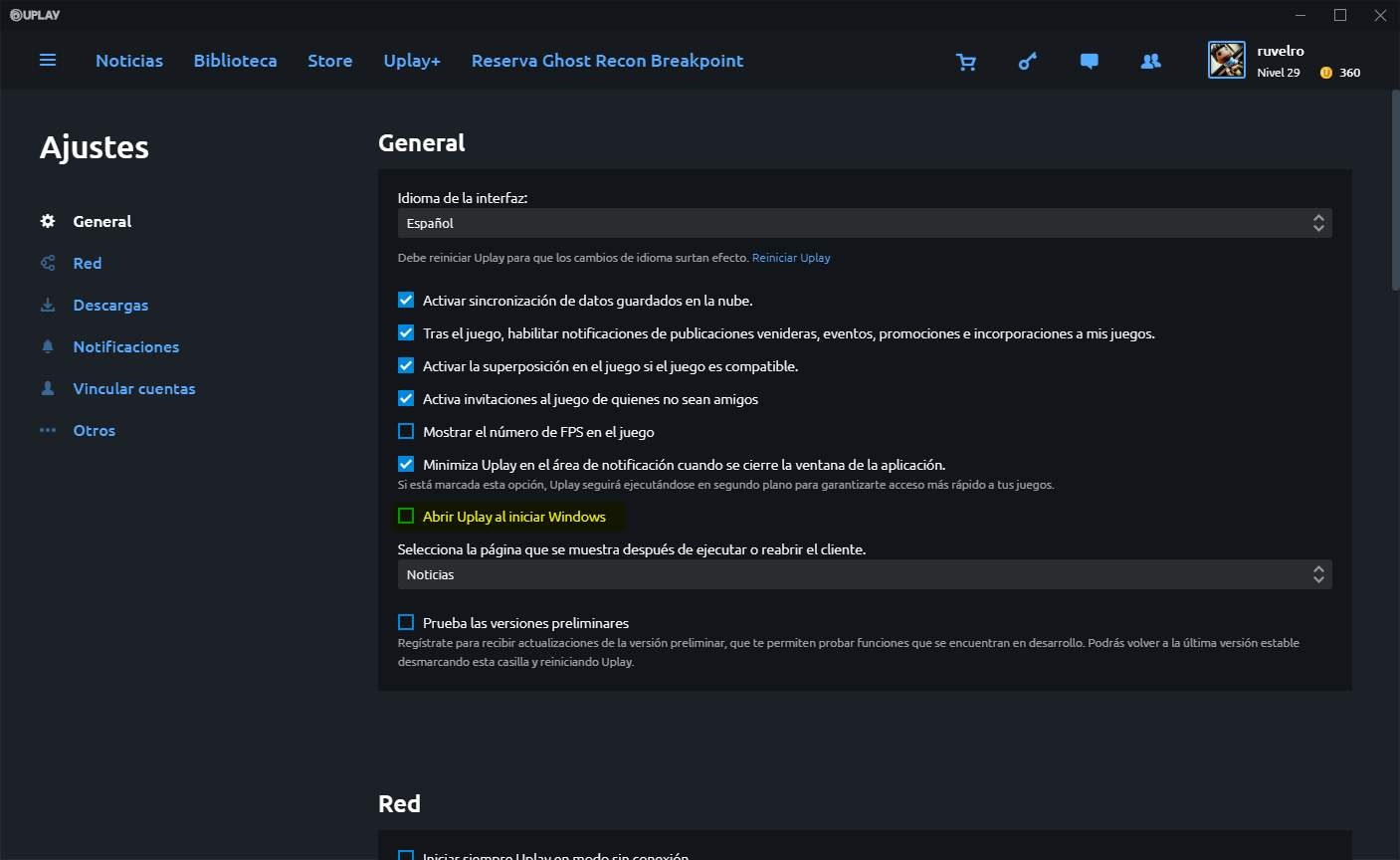Go to the Noticias tab
The height and width of the screenshot is (860, 1400).
pos(129,61)
